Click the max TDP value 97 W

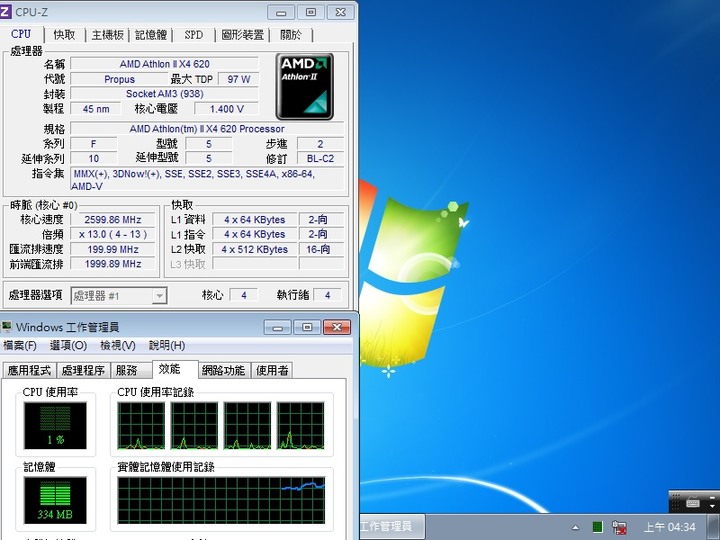coord(239,79)
